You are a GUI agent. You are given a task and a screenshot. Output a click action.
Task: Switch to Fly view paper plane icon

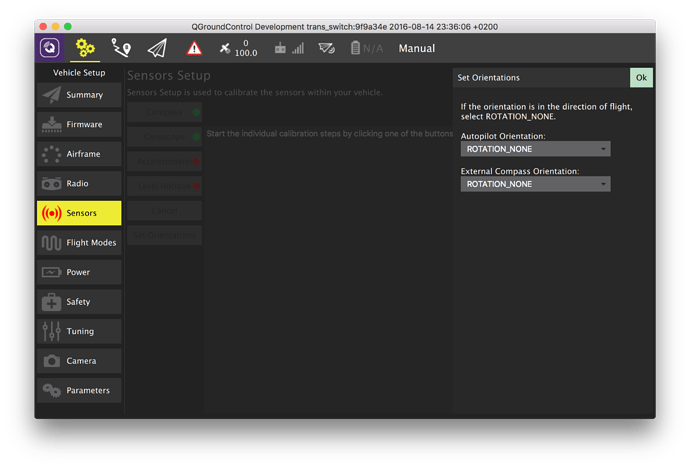[157, 48]
